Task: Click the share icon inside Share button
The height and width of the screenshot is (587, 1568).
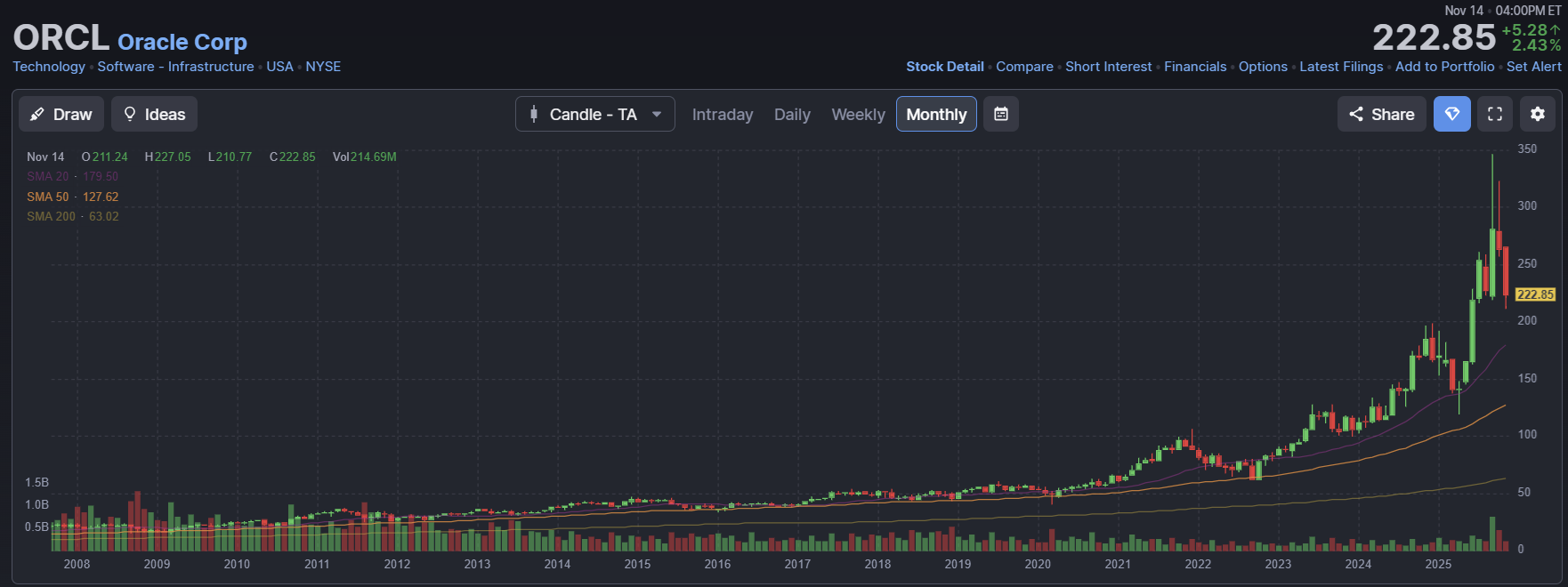Action: tap(1356, 114)
